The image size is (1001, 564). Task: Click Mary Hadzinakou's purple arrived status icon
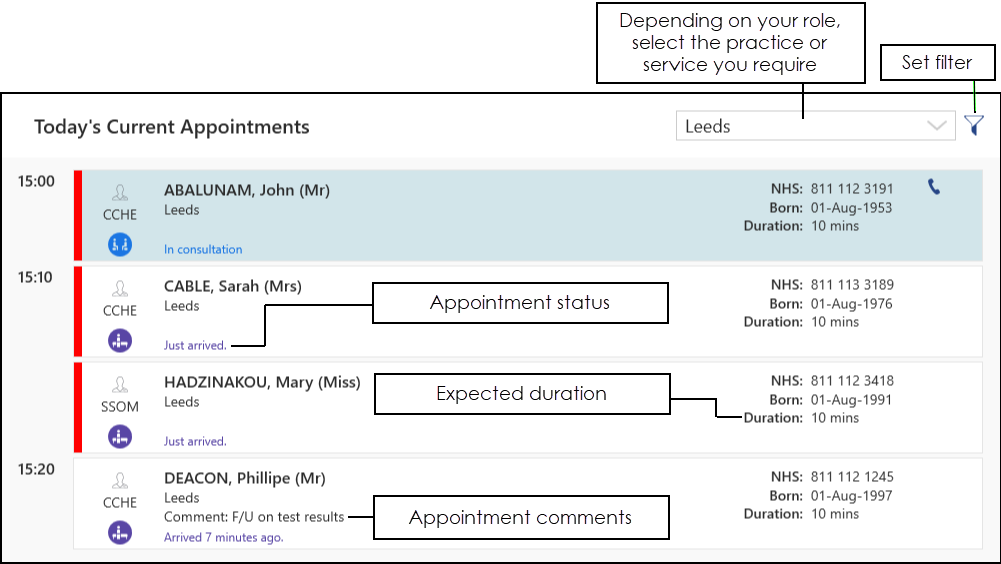120,436
